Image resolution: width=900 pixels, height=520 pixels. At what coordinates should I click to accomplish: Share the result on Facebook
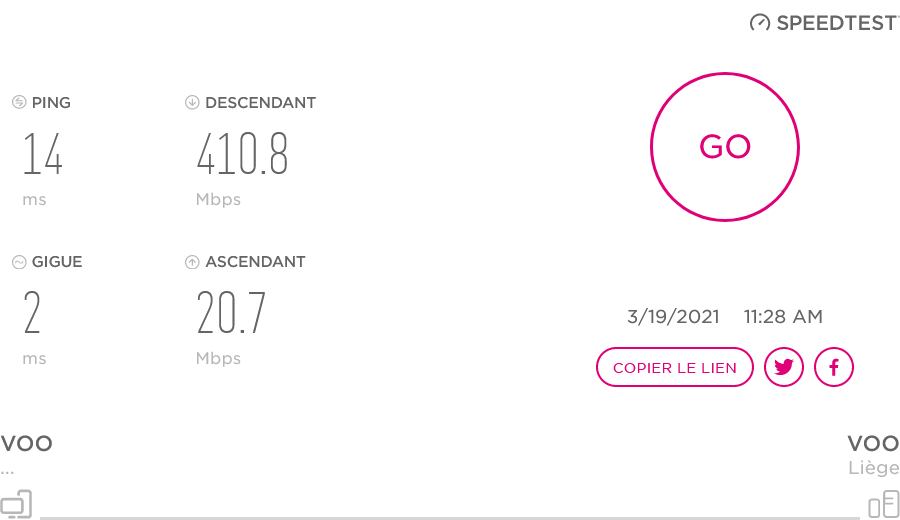[833, 367]
